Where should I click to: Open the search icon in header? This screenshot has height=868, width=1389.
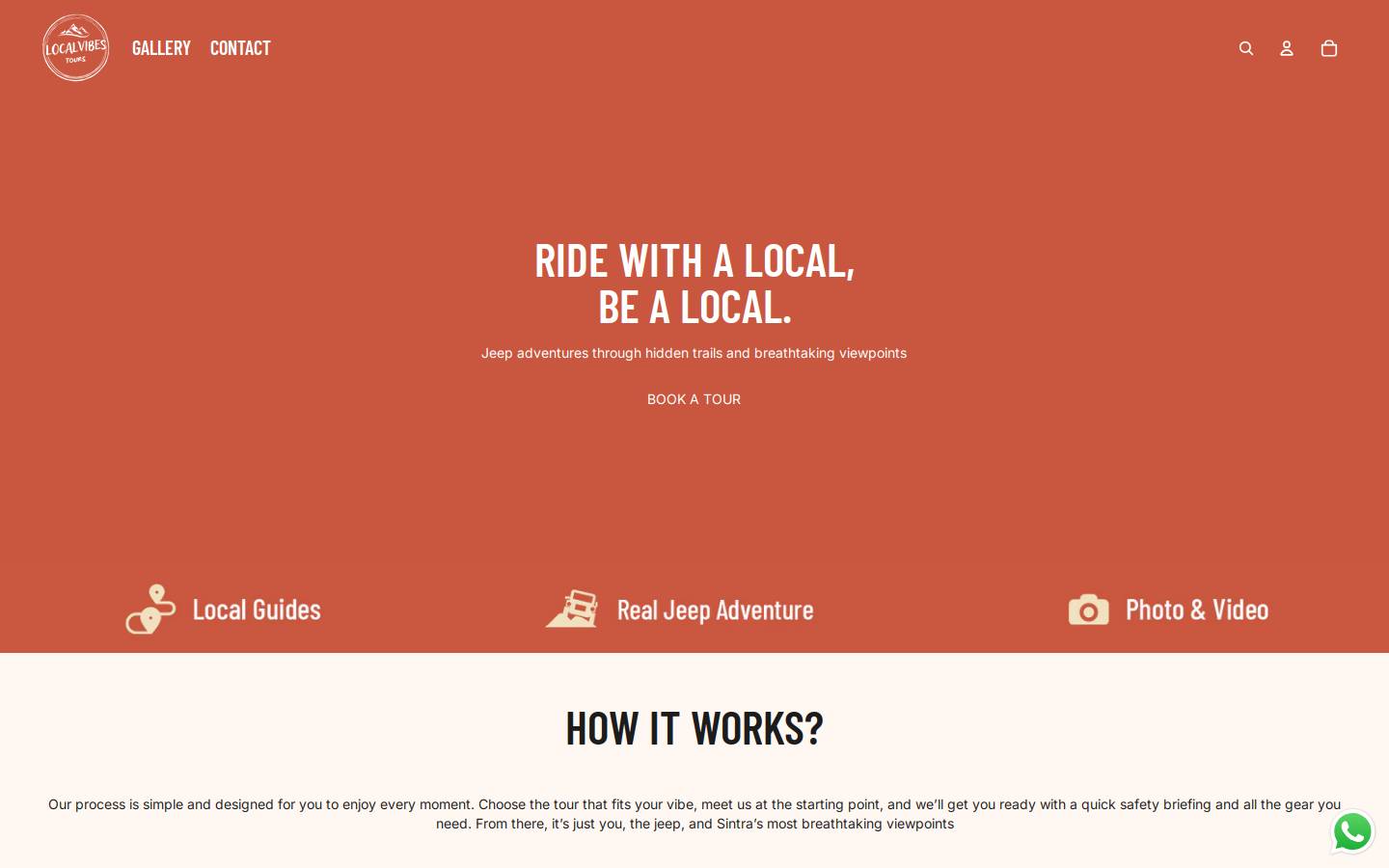point(1246,48)
